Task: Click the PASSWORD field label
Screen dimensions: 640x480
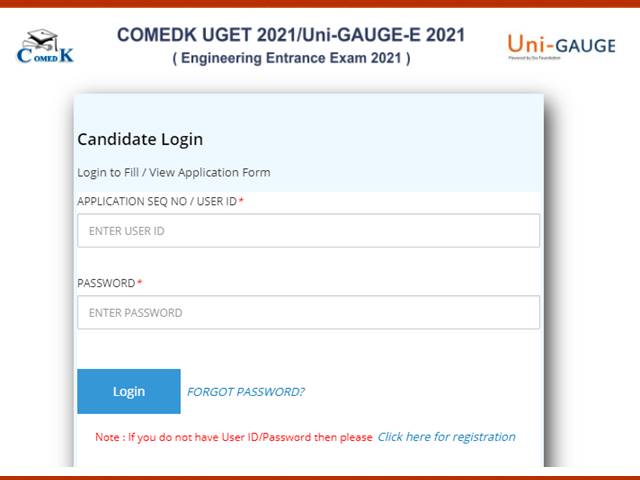Action: [x=106, y=283]
